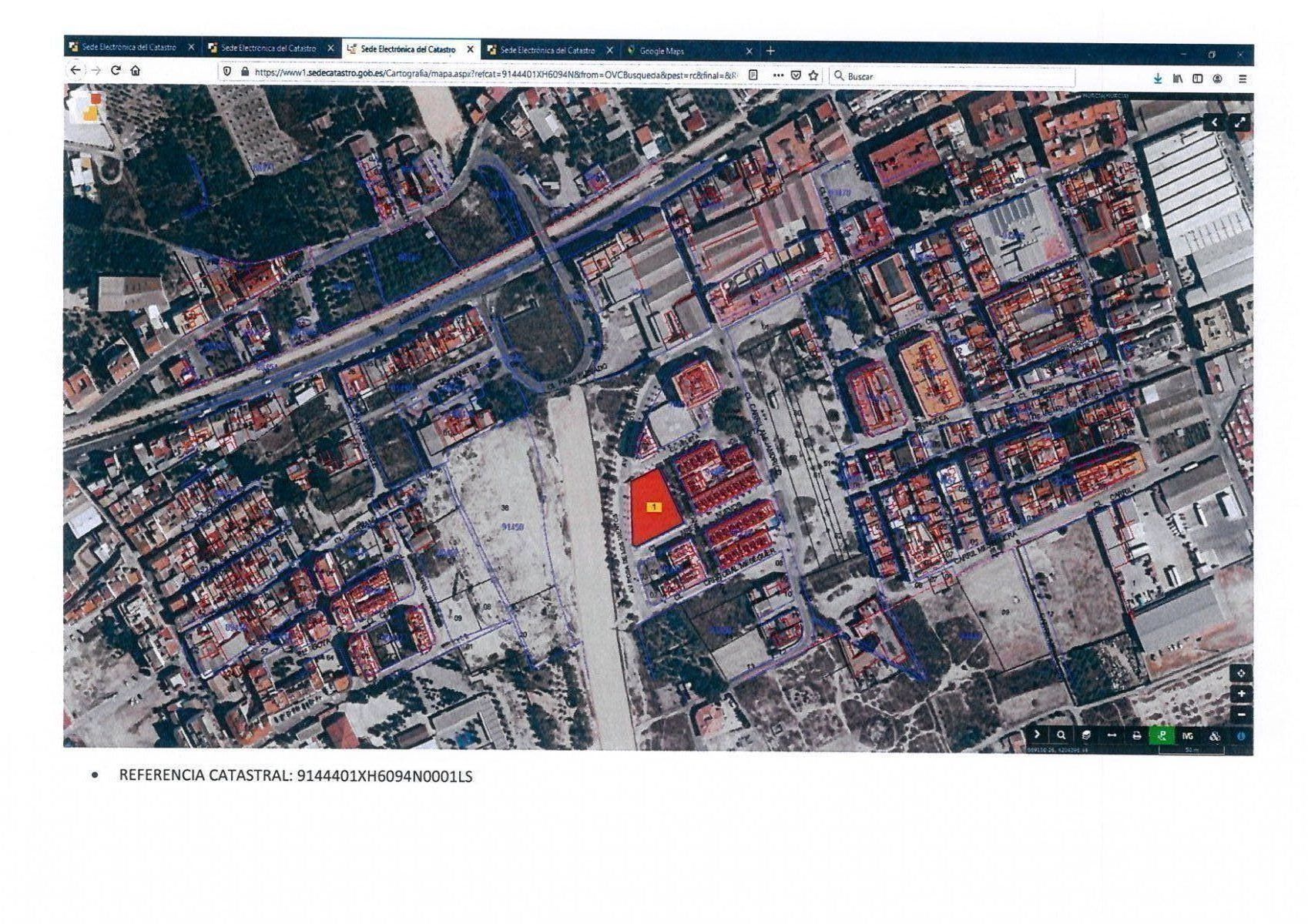This screenshot has width=1308, height=924.
Task: Toggle fullscreen map view
Action: point(1239,122)
